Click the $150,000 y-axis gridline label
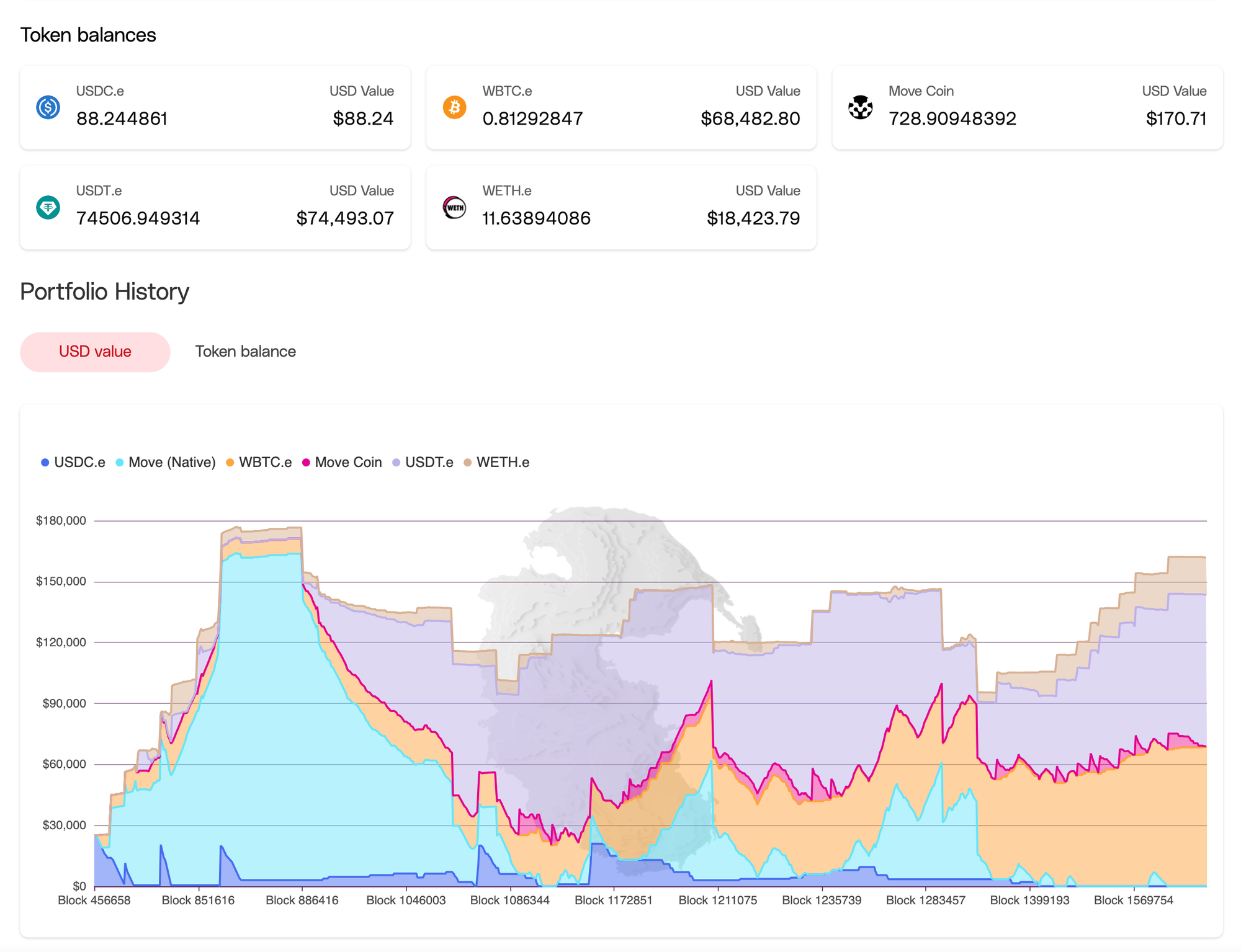The height and width of the screenshot is (952, 1241). 61,581
